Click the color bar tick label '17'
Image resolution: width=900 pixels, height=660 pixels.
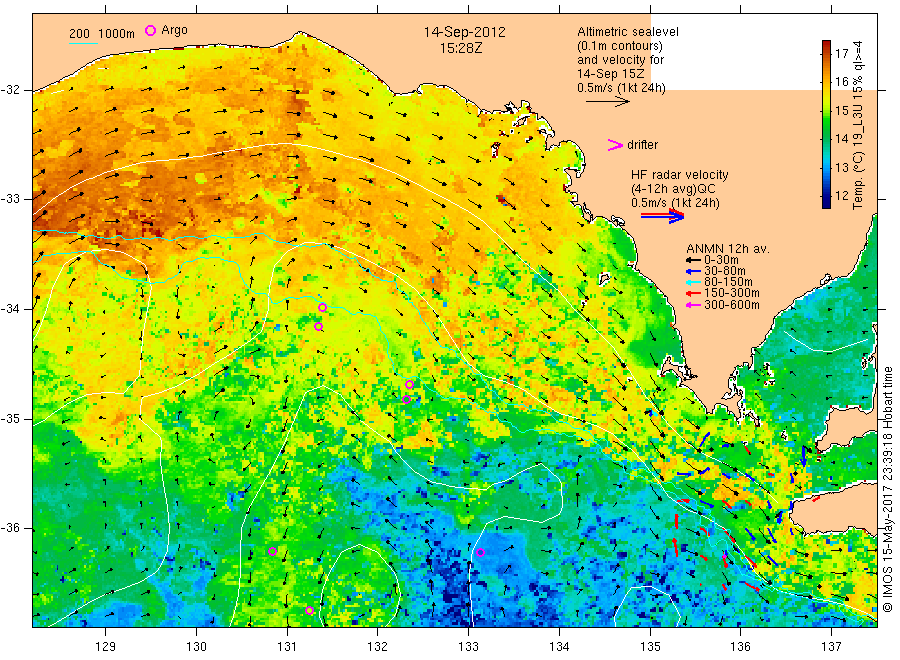(842, 54)
